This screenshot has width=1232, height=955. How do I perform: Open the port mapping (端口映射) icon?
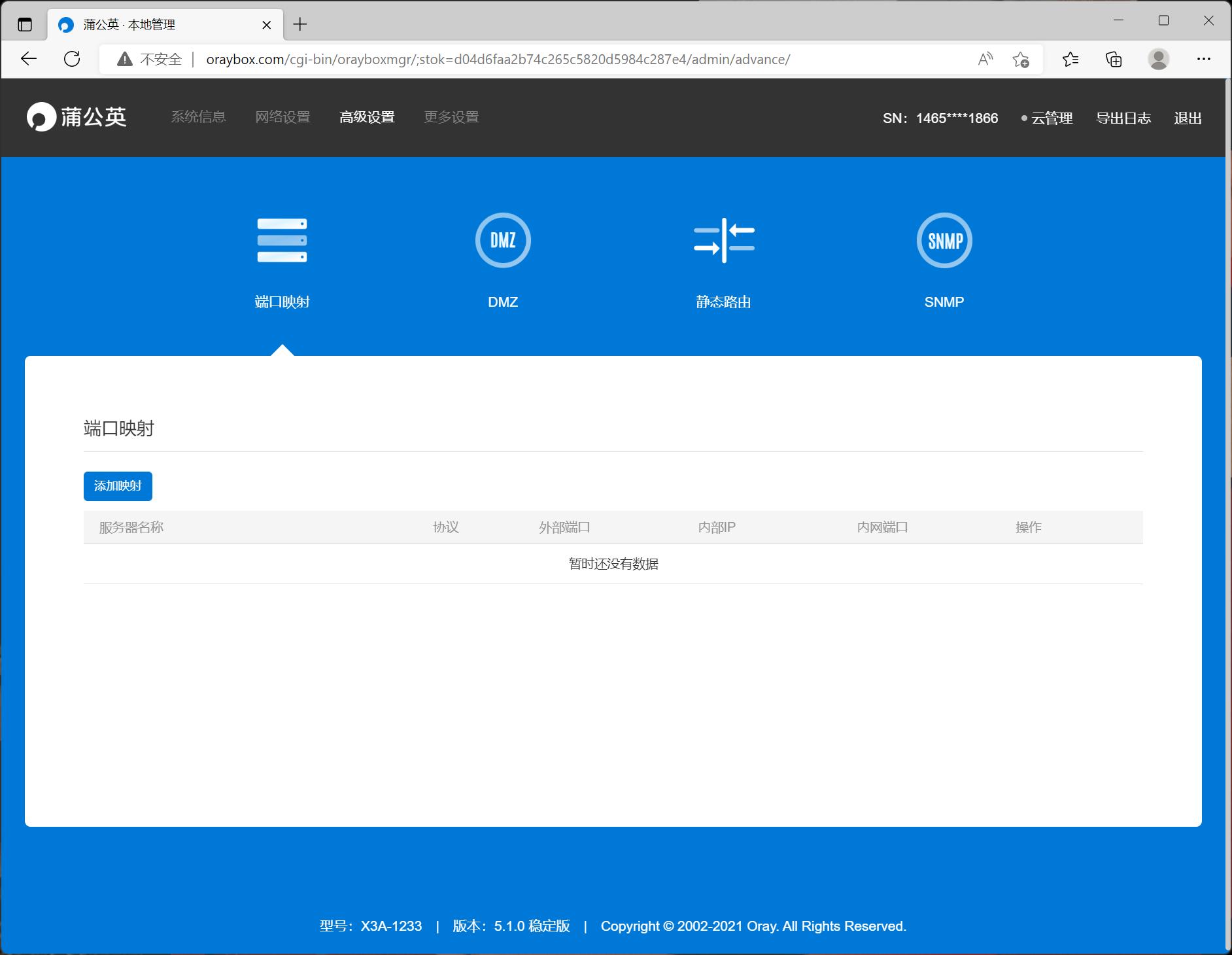click(282, 241)
